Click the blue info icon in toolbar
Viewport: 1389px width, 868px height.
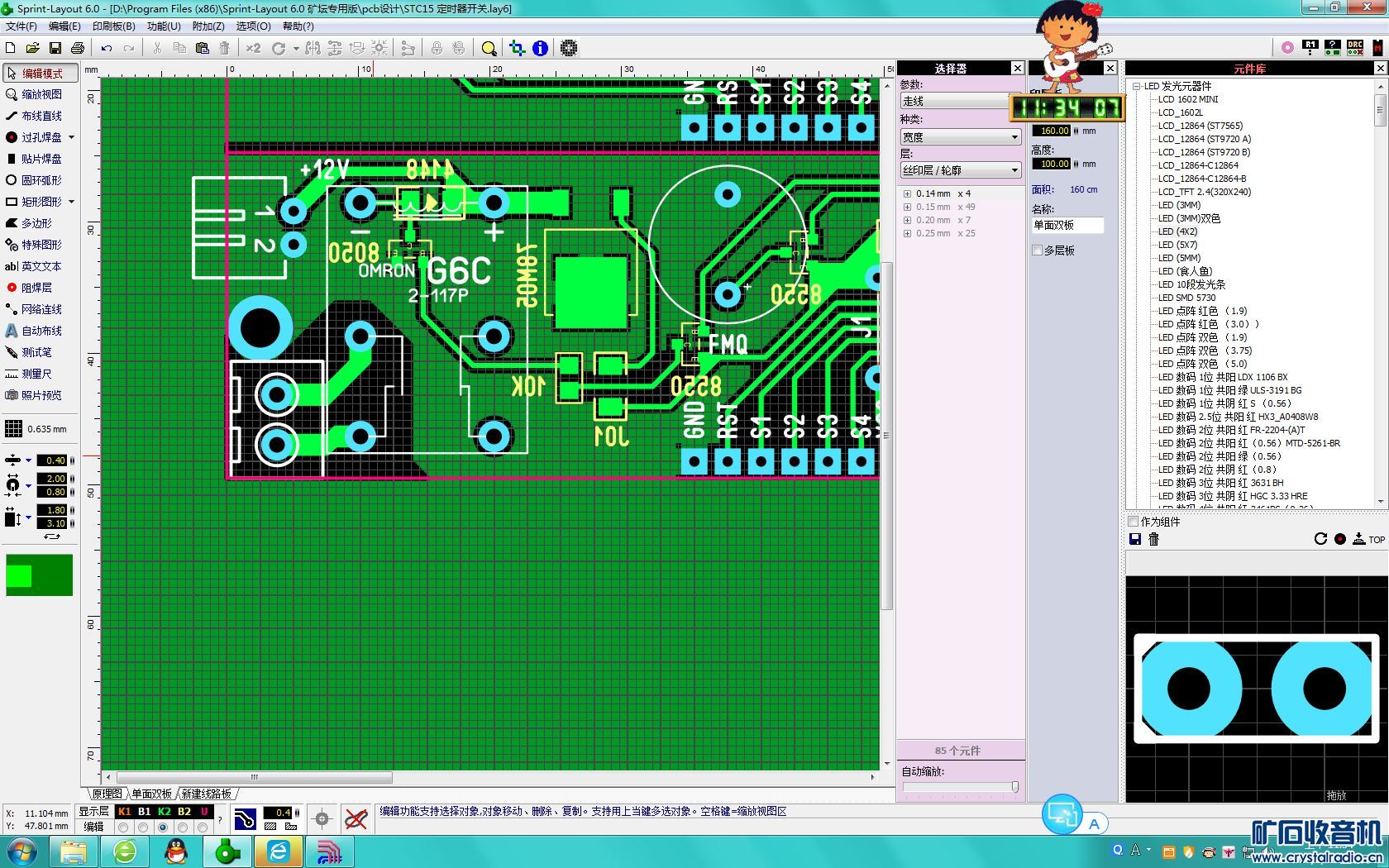click(540, 48)
